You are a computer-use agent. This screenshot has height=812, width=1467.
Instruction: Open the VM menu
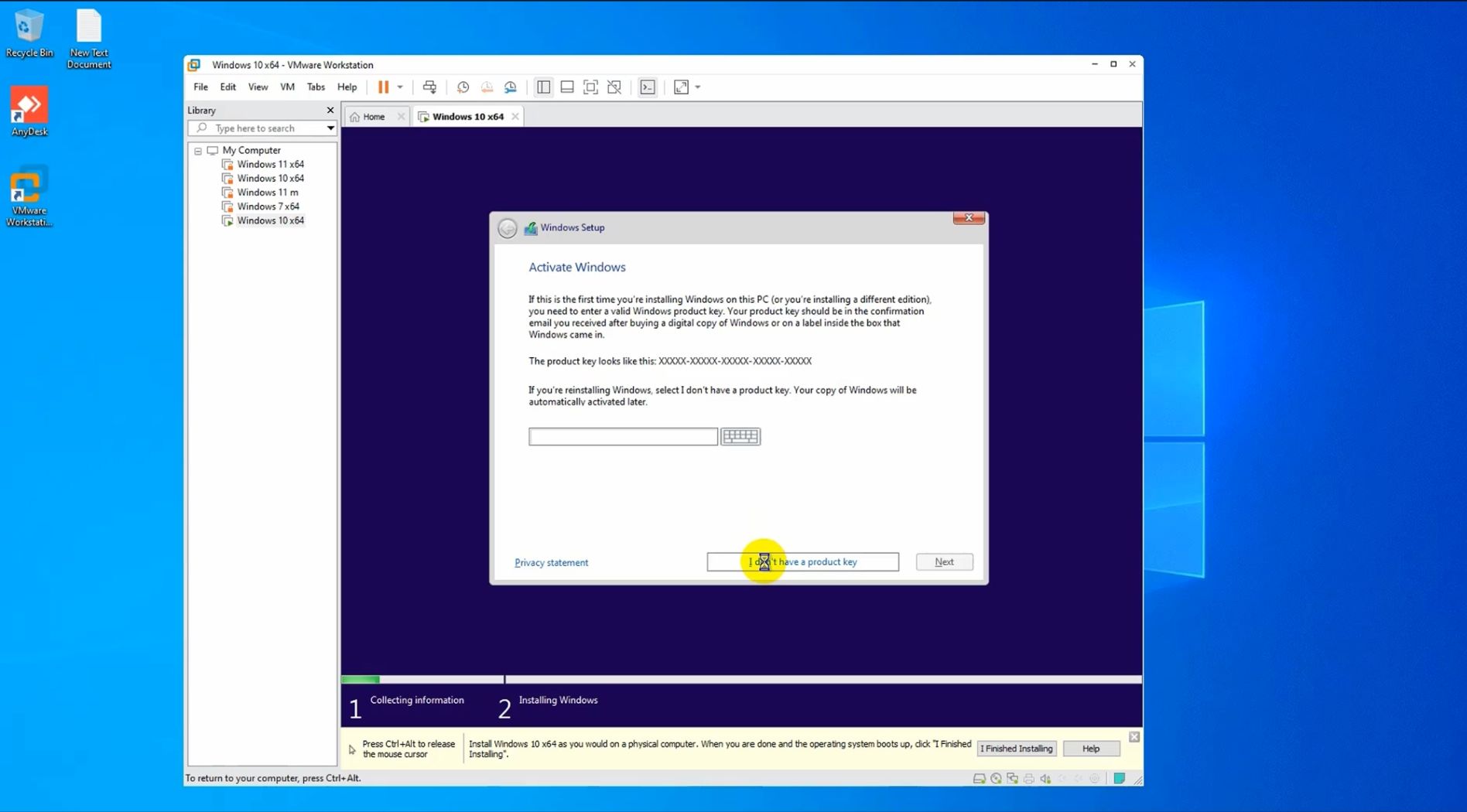[x=287, y=87]
